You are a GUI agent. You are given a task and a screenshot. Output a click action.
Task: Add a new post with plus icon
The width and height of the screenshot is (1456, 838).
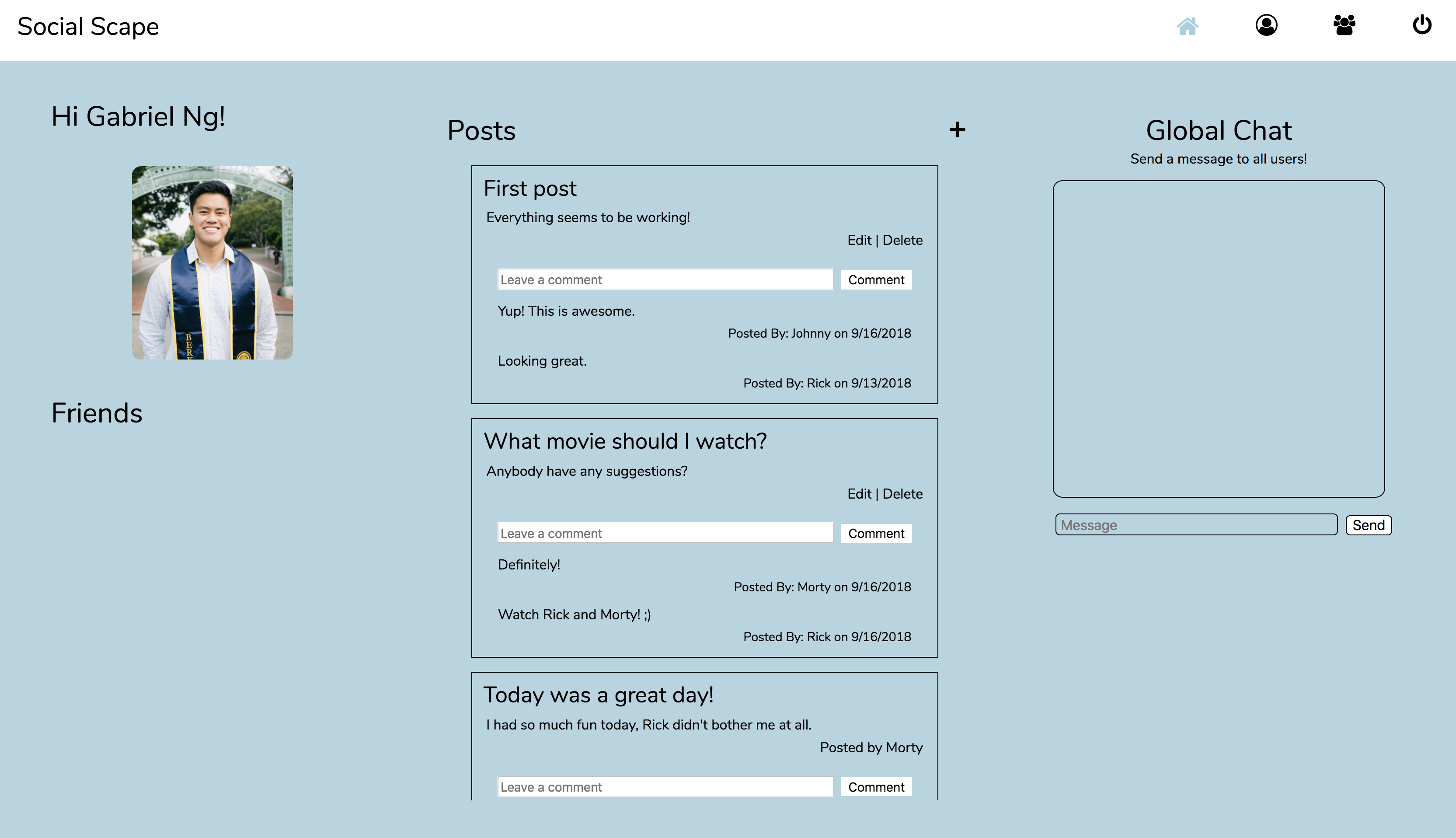(x=957, y=129)
